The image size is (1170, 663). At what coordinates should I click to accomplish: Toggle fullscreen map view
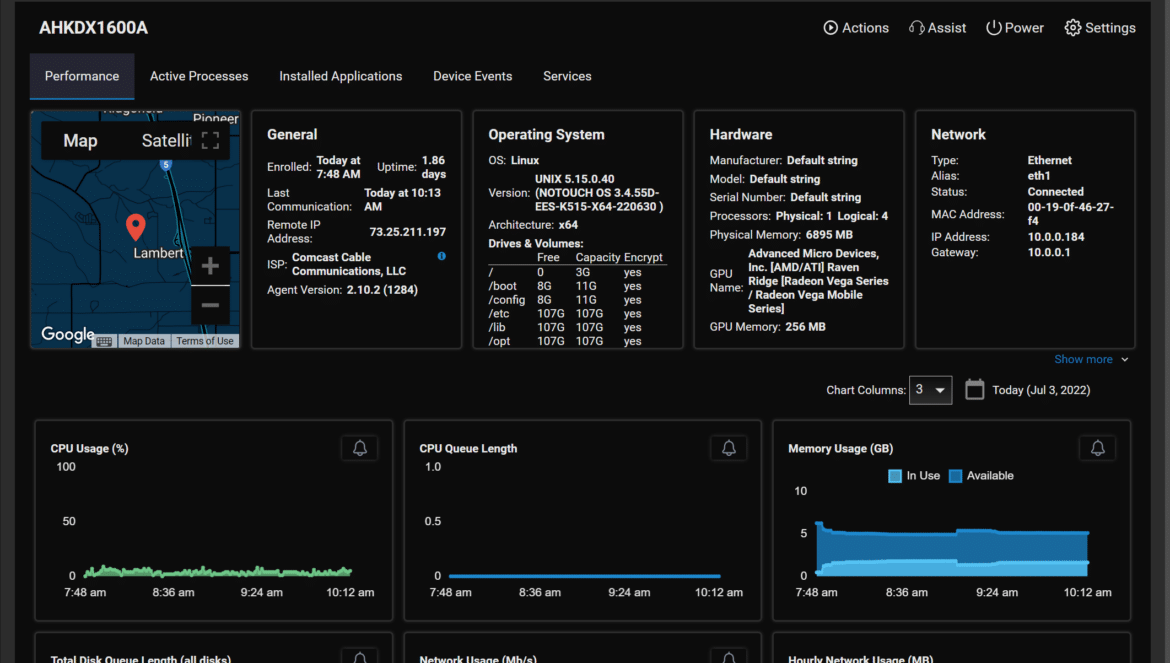click(210, 141)
